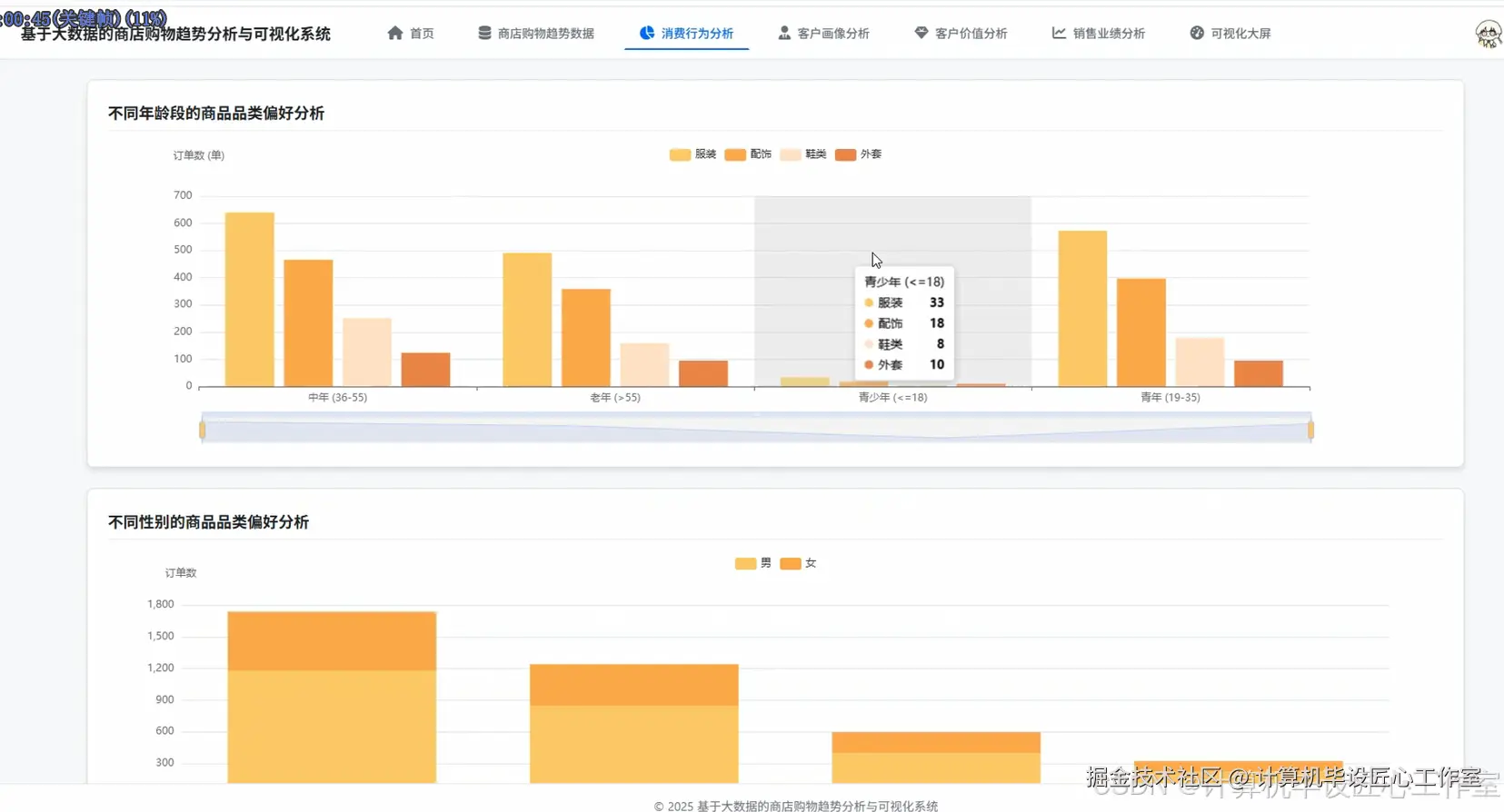This screenshot has height=812, width=1504.
Task: Click the 老年 (>55) axis label
Action: [615, 398]
